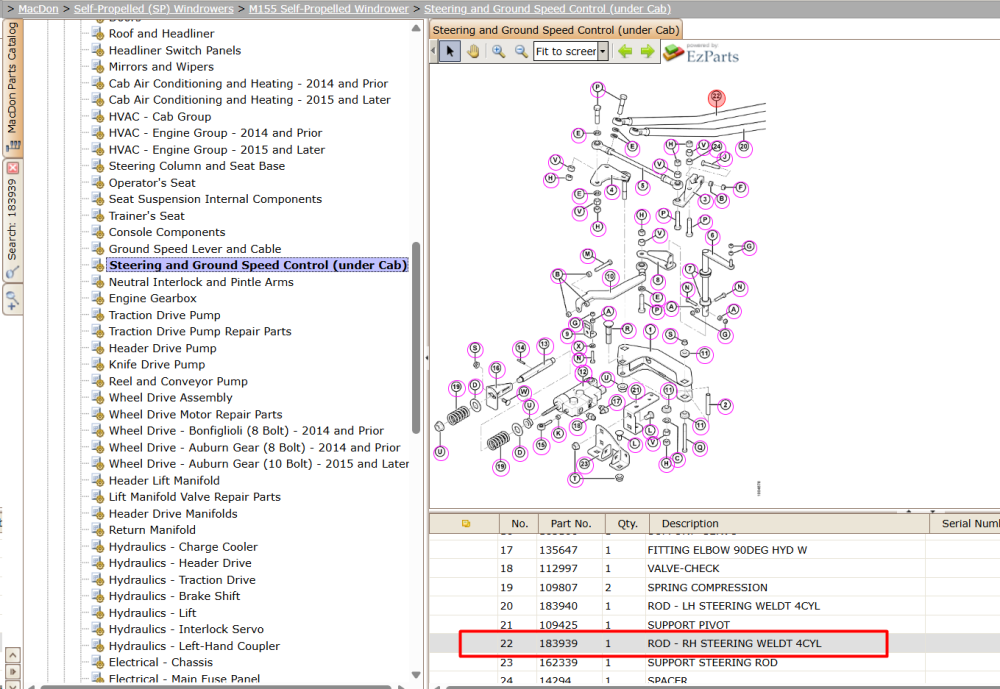Select callout 22 bubble on the diagram
This screenshot has width=1000, height=689.
[x=716, y=97]
